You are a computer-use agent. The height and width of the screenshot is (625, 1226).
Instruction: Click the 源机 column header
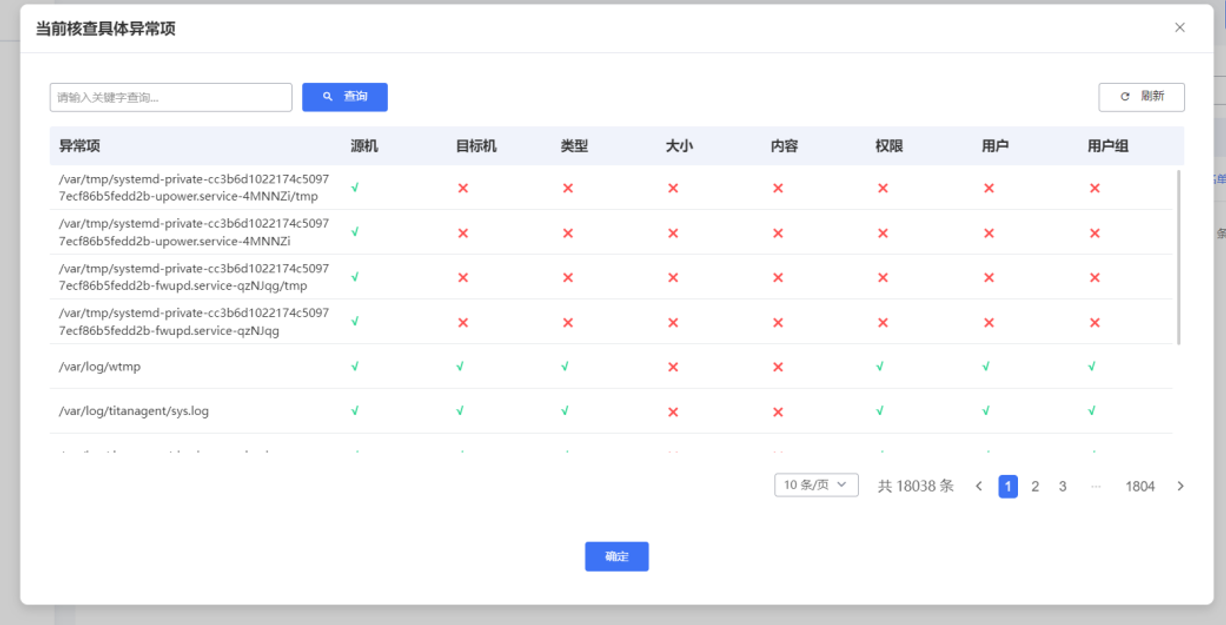point(364,146)
